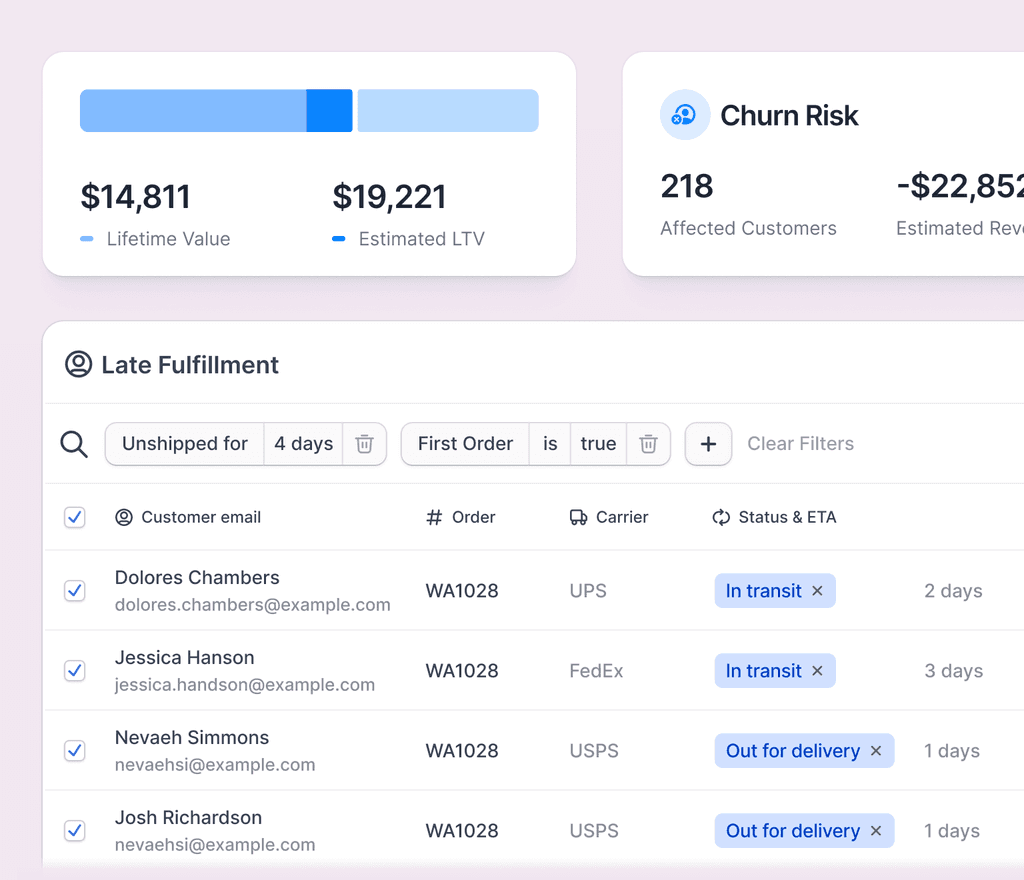
Task: Select the $19,221 Estimated LTV figure
Action: (389, 196)
